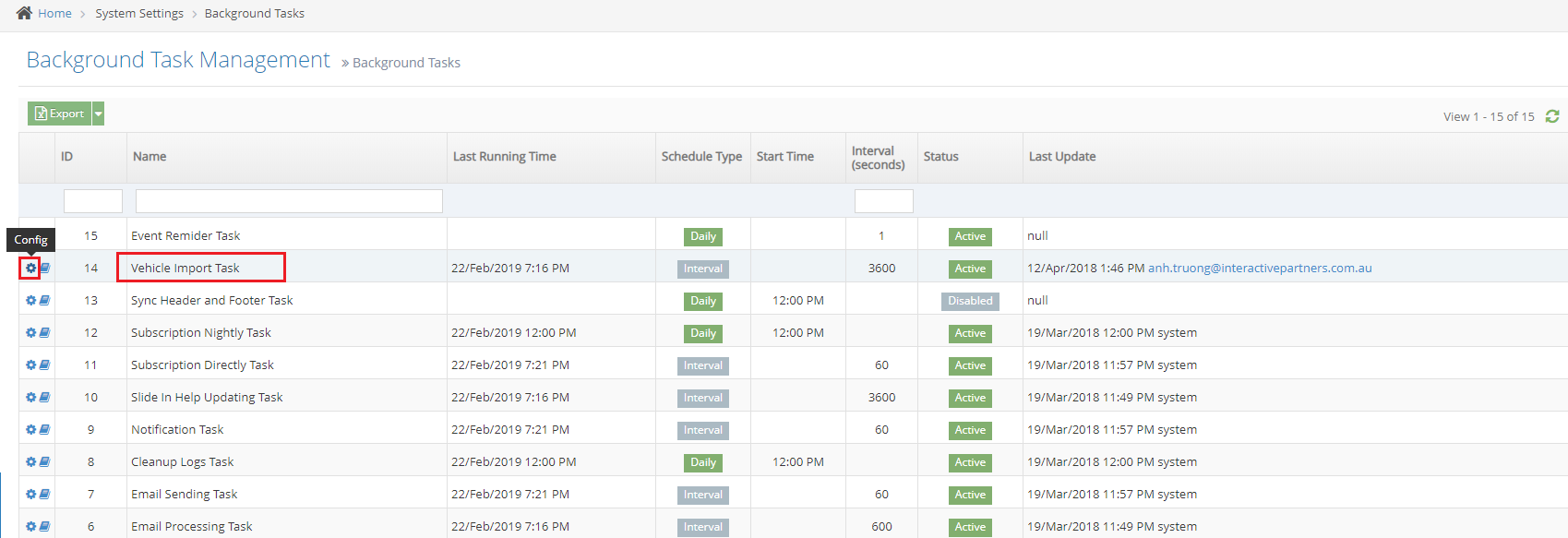
Task: Click Config gear for Cleanup Logs Task
Action: click(30, 462)
